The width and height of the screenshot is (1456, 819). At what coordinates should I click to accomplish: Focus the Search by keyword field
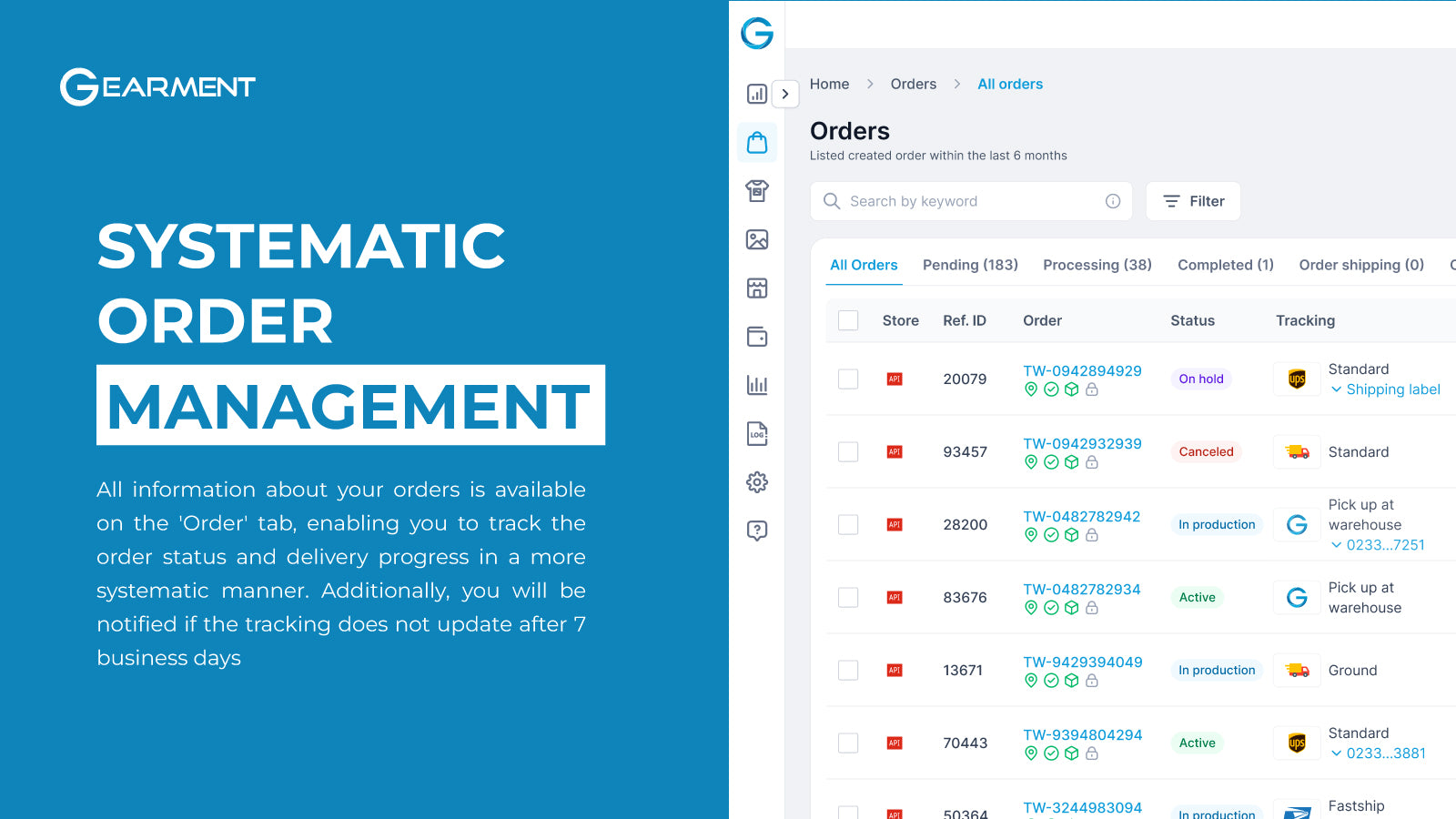click(971, 201)
